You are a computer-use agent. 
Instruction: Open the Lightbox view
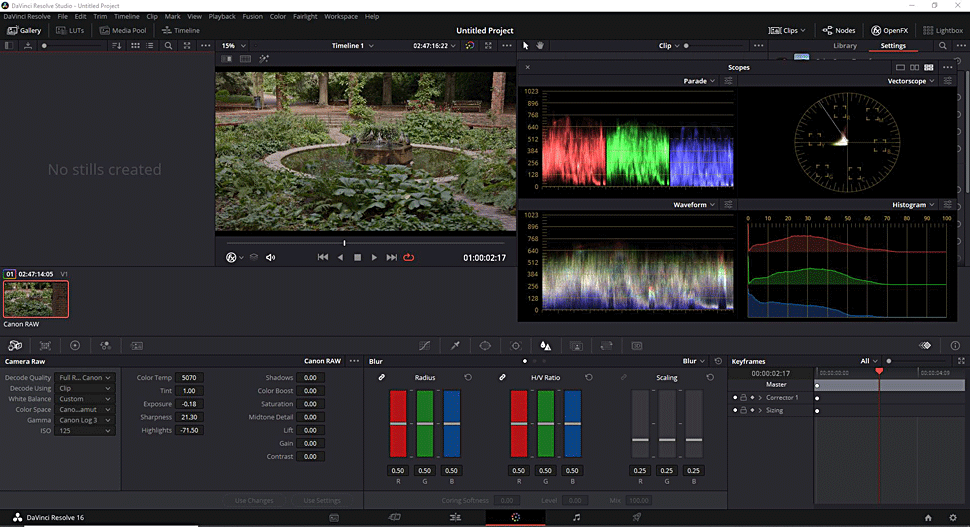(x=943, y=30)
